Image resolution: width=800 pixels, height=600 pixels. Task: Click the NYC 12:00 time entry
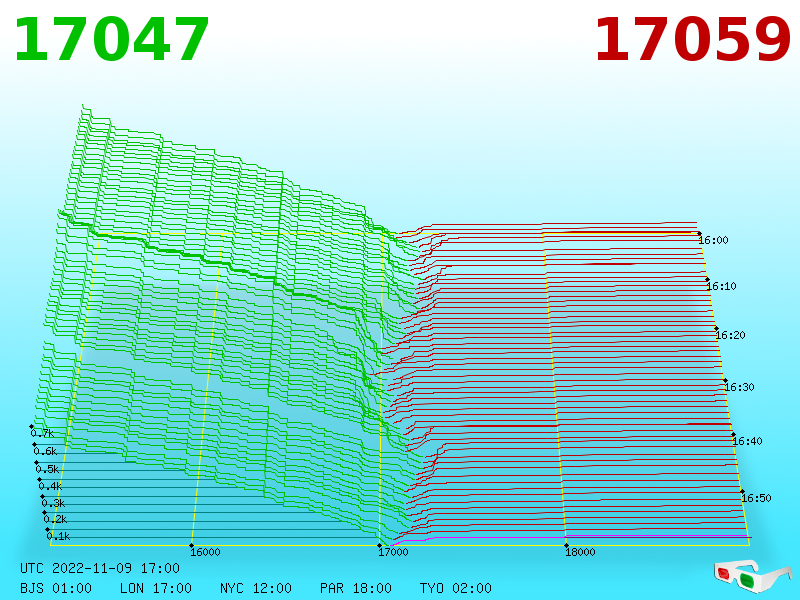[256, 588]
